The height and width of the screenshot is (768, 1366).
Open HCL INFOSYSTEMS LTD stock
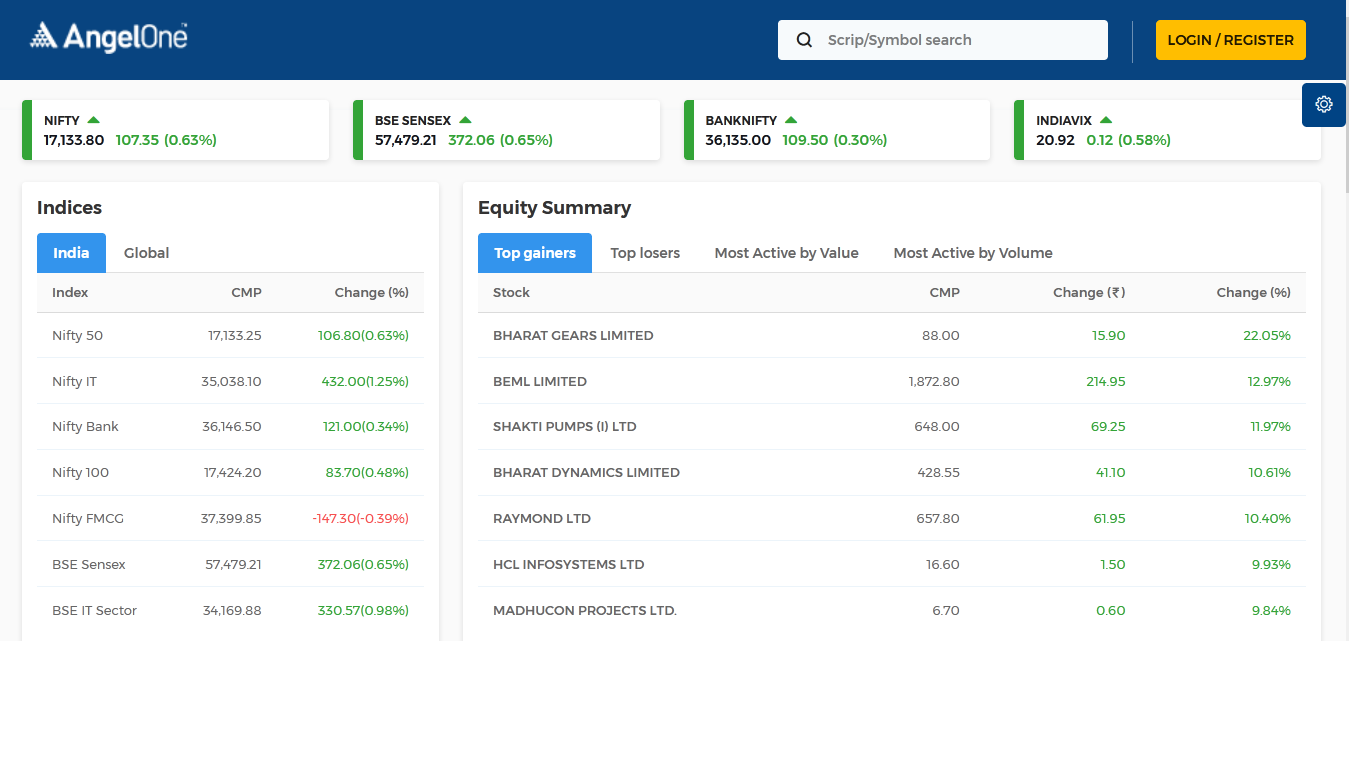point(569,565)
